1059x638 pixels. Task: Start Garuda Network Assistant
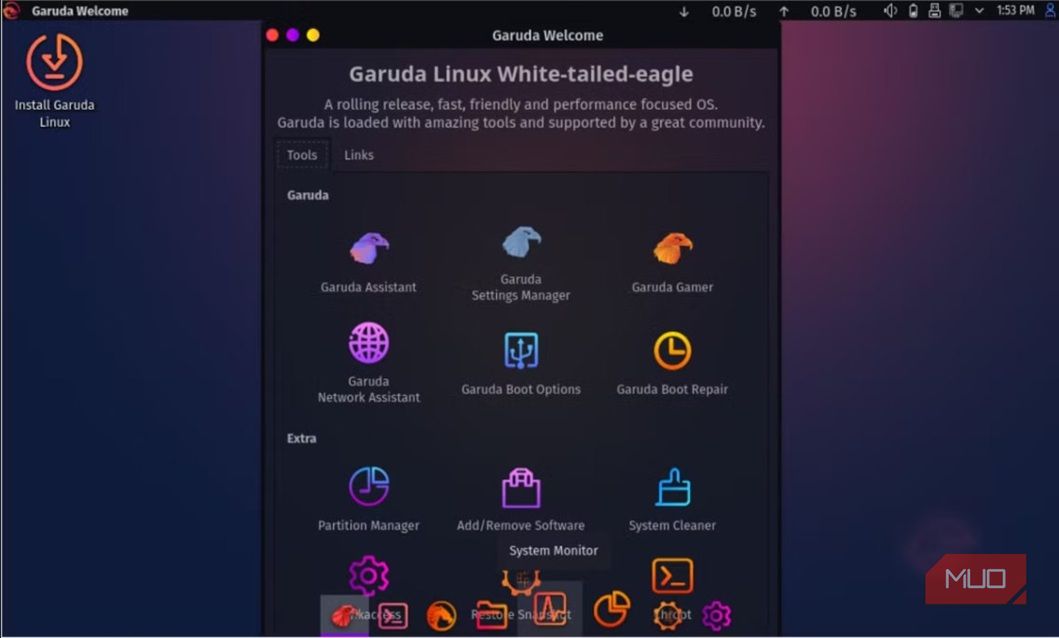click(x=369, y=363)
